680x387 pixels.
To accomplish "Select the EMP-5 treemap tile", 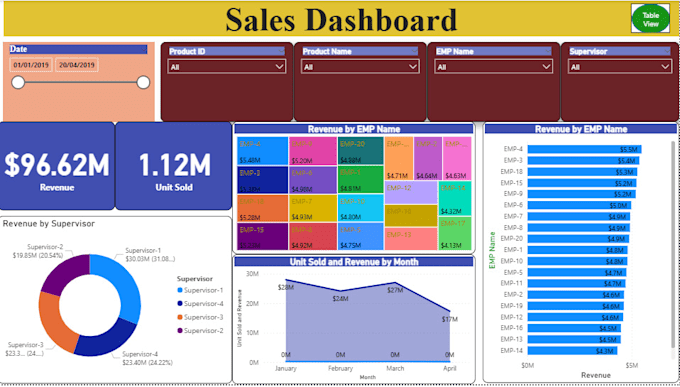I will 360,236.
